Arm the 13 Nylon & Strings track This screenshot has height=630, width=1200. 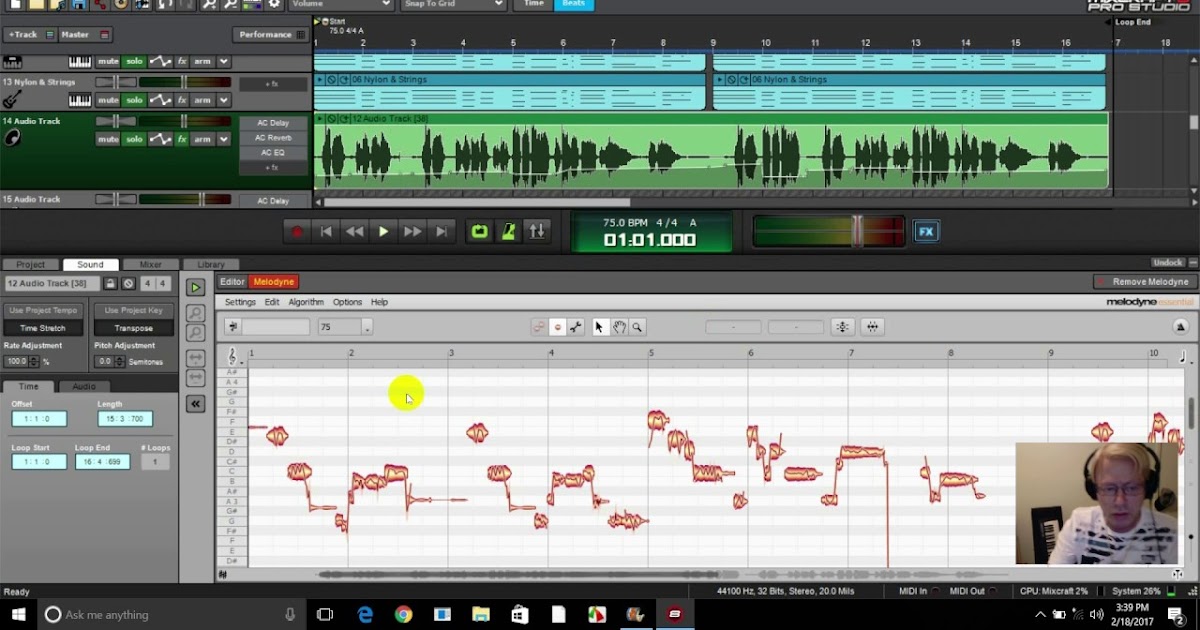pyautogui.click(x=203, y=100)
